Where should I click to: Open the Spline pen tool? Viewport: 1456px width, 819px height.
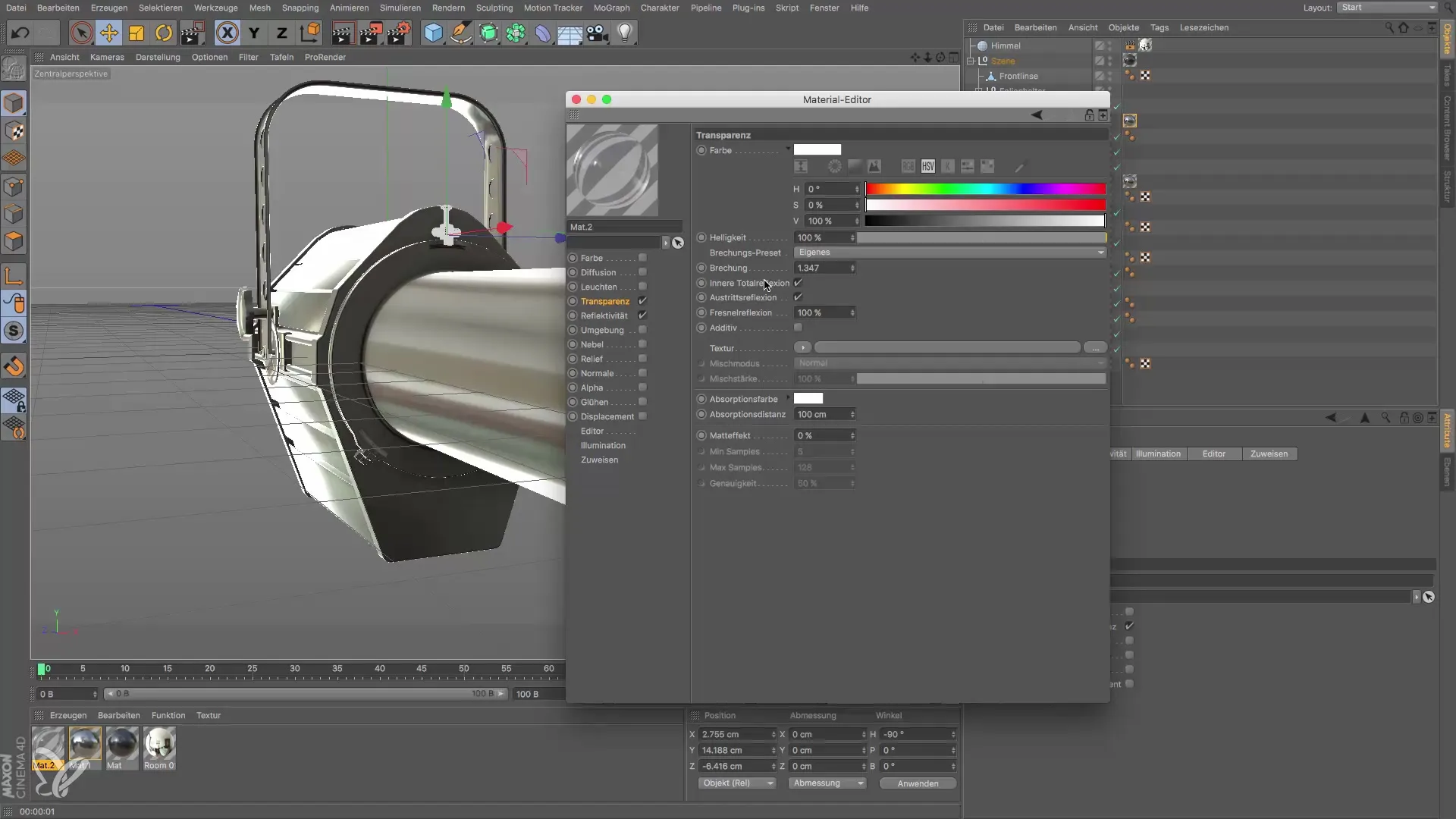(x=460, y=33)
